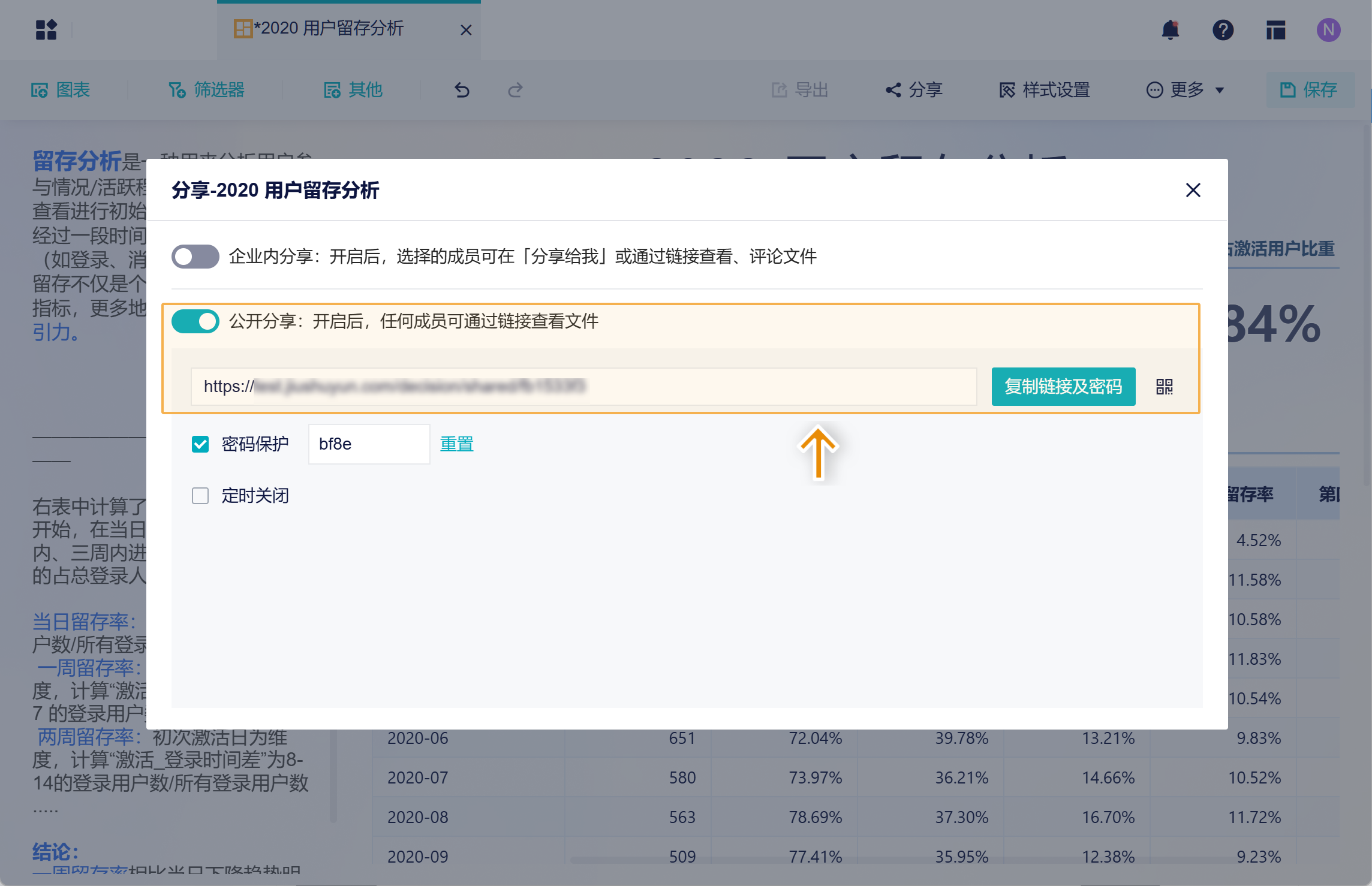Open the app grid home icon
Viewport: 1372px width, 886px height.
click(x=46, y=29)
